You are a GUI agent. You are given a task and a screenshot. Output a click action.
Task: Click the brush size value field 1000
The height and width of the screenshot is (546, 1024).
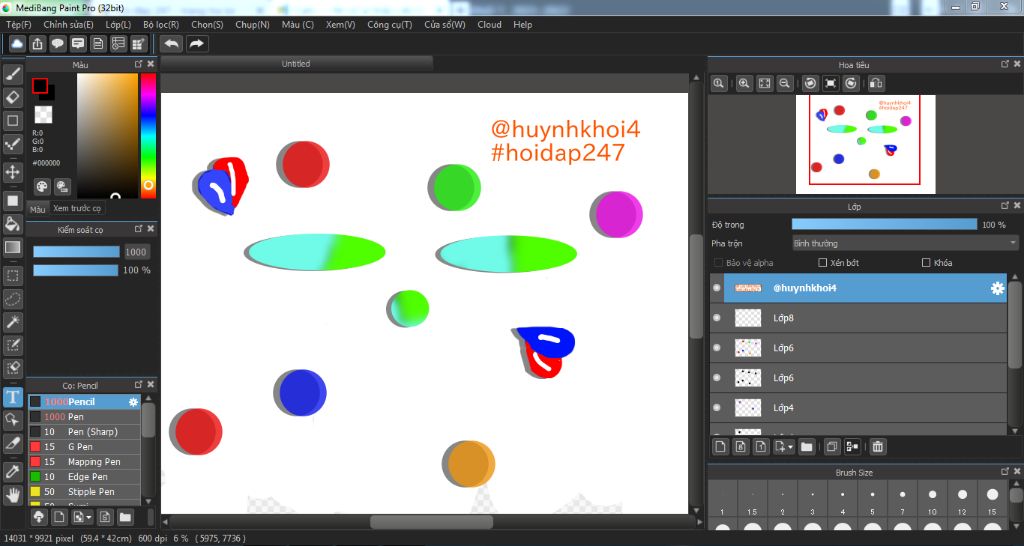(x=136, y=252)
